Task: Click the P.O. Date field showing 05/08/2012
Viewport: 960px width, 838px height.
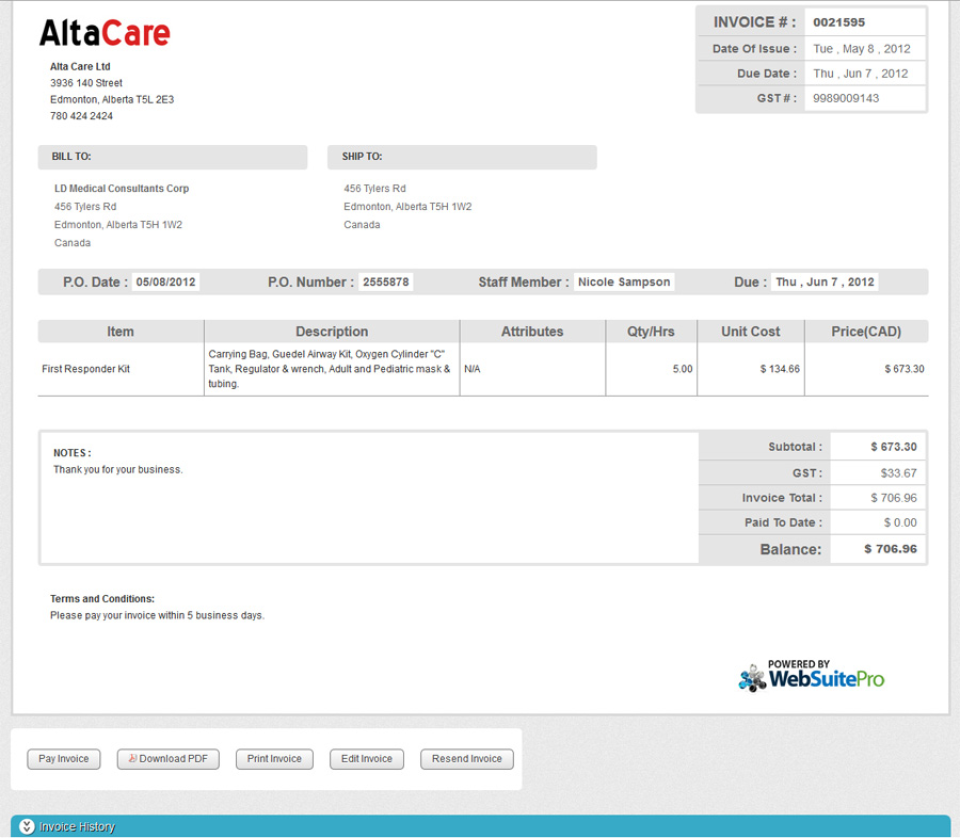Action: pos(164,281)
